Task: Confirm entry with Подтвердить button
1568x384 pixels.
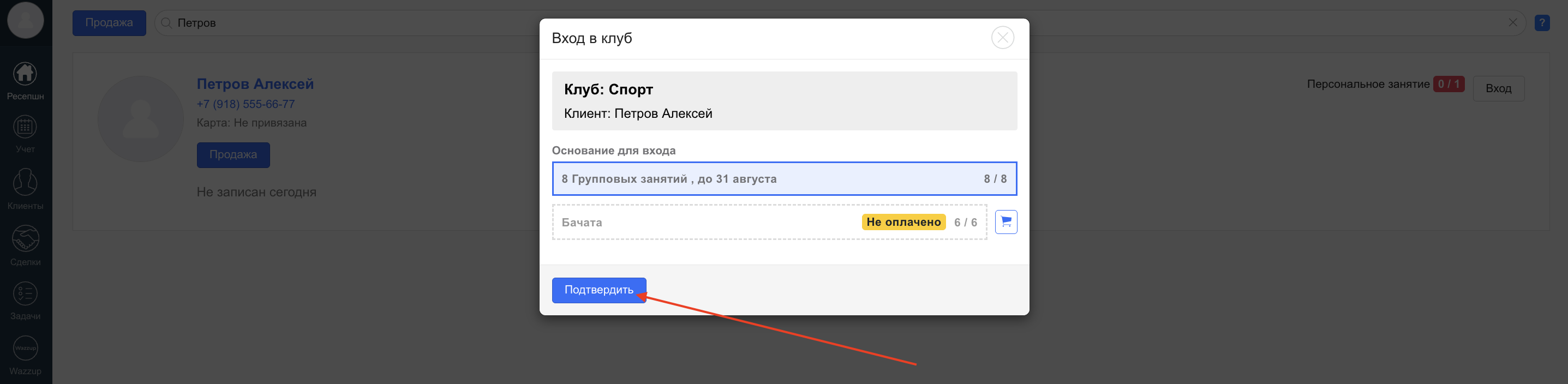Action: pos(599,290)
